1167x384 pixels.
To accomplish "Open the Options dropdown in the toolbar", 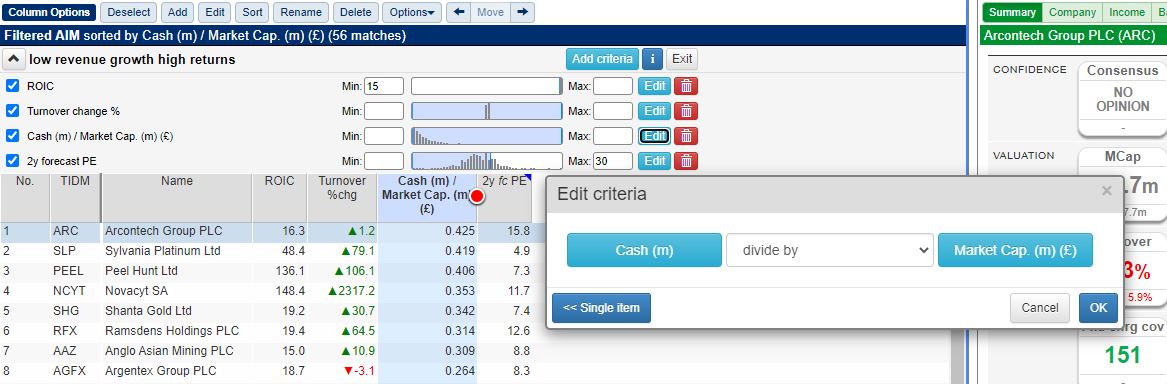I will pos(412,12).
